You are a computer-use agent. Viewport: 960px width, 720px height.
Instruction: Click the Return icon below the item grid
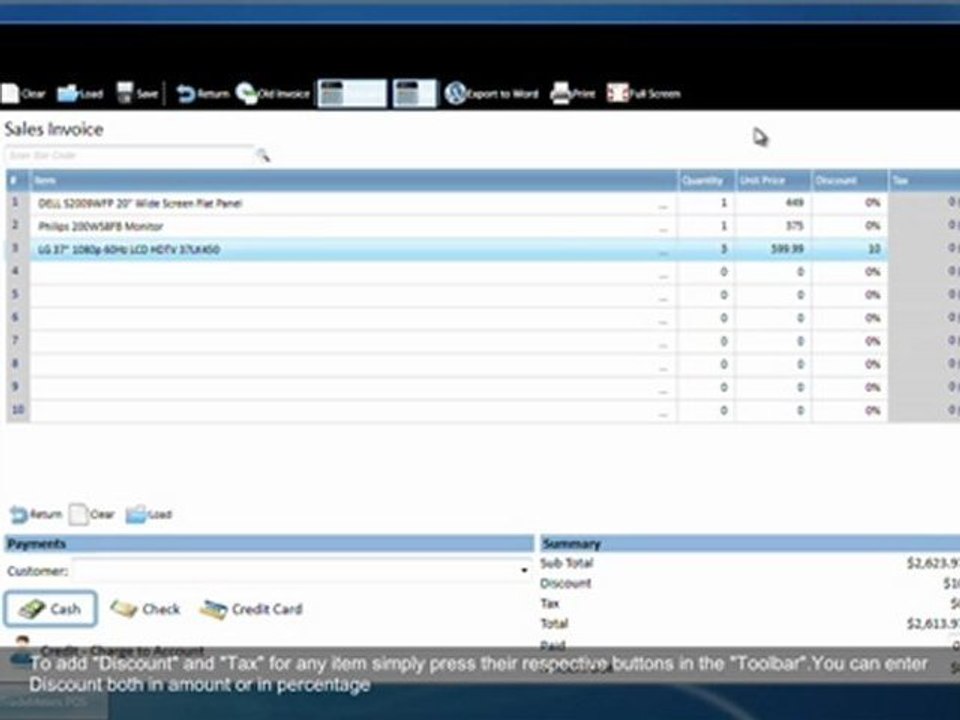click(36, 514)
